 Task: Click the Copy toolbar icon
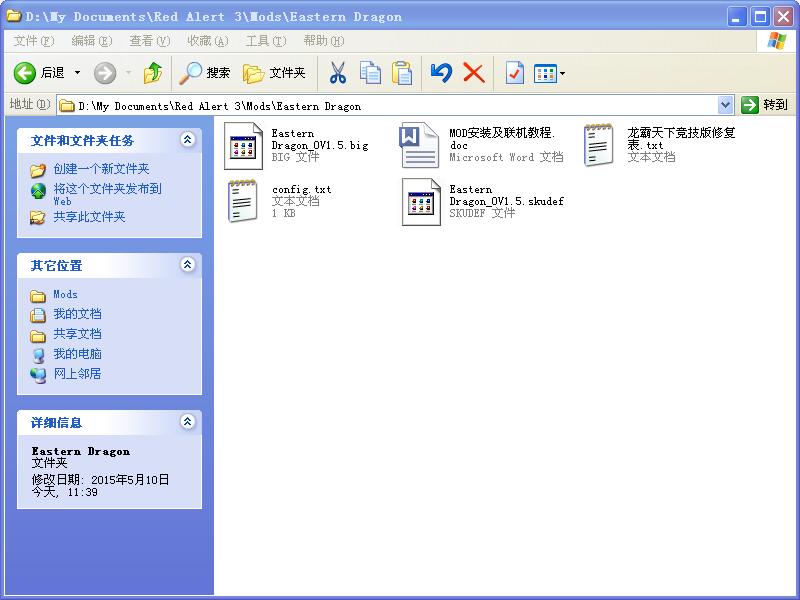(370, 73)
